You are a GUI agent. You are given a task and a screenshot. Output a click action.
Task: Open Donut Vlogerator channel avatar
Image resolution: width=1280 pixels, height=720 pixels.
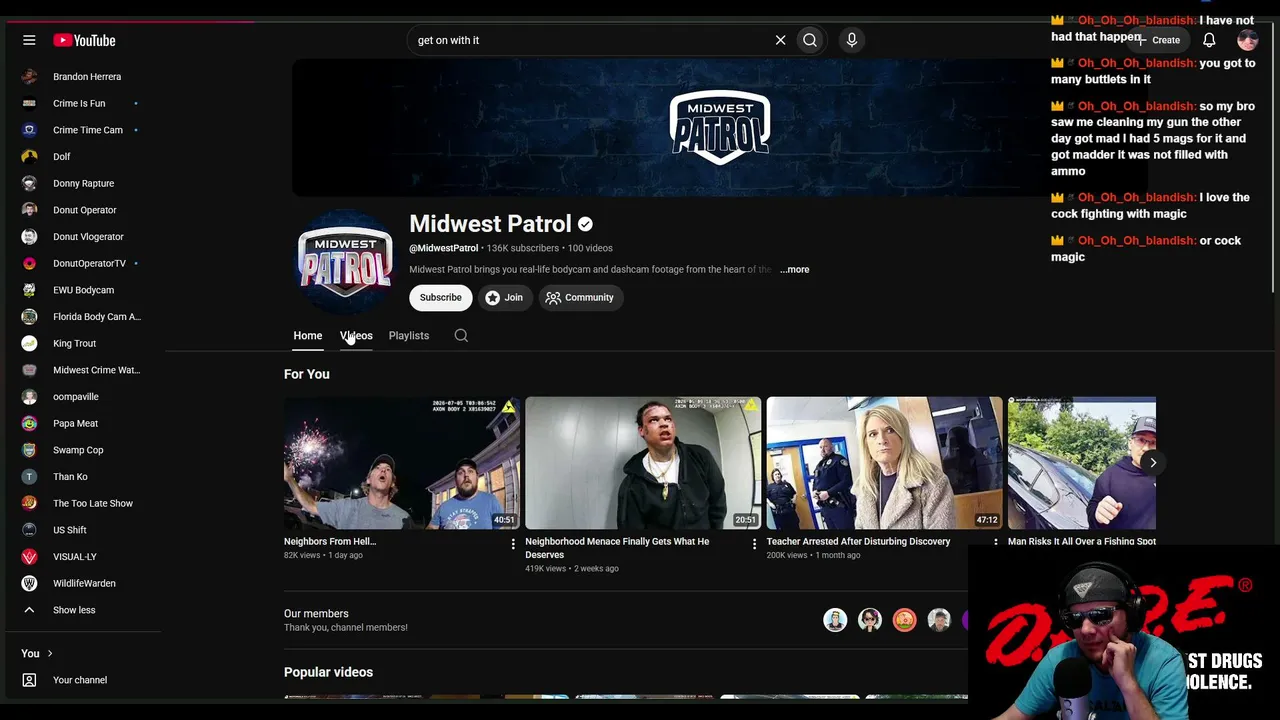click(29, 237)
